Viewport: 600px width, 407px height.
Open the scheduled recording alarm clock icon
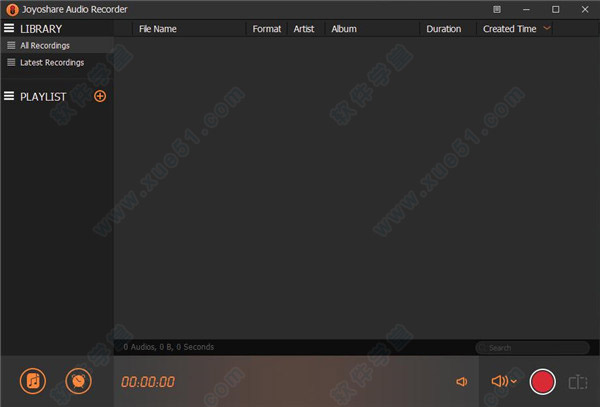click(78, 381)
